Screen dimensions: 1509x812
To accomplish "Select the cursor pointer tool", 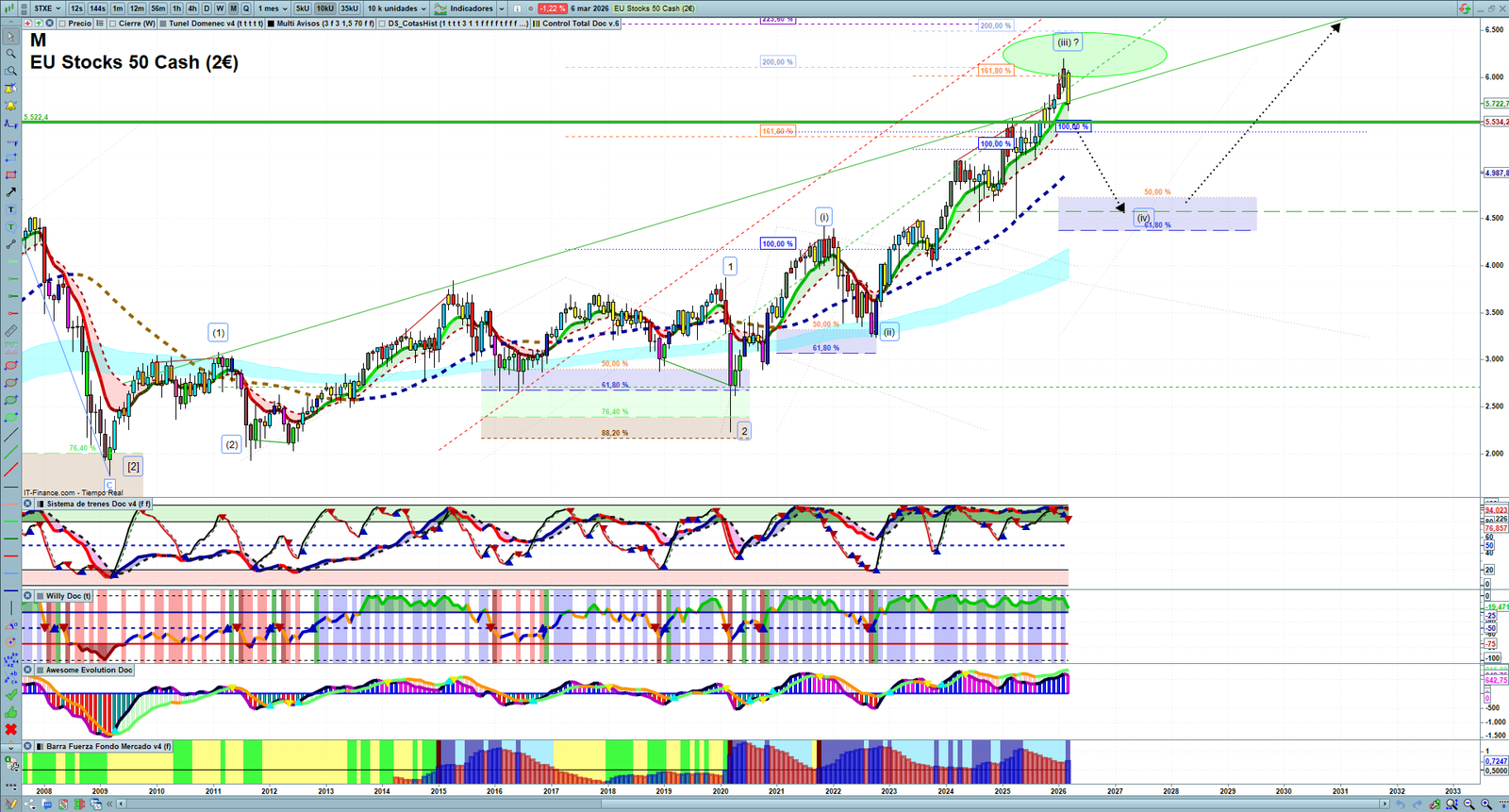I will [10, 37].
